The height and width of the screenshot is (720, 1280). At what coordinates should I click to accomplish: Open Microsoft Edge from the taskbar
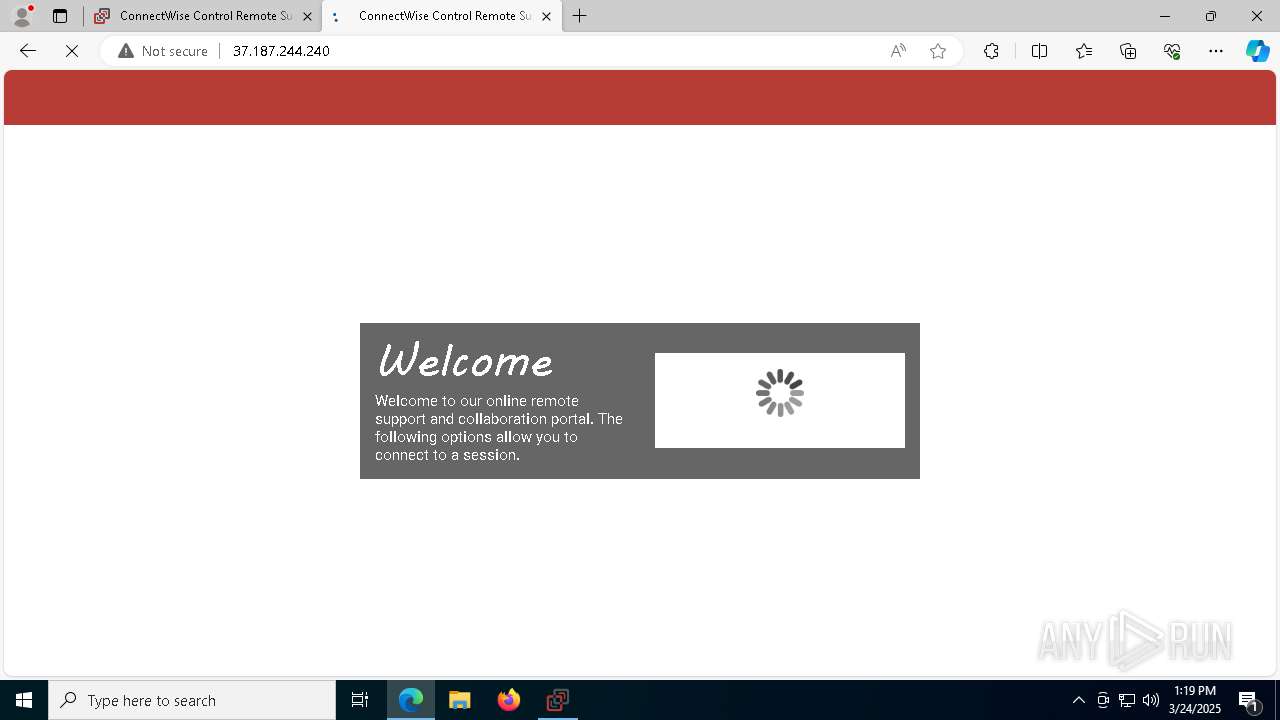[x=411, y=700]
